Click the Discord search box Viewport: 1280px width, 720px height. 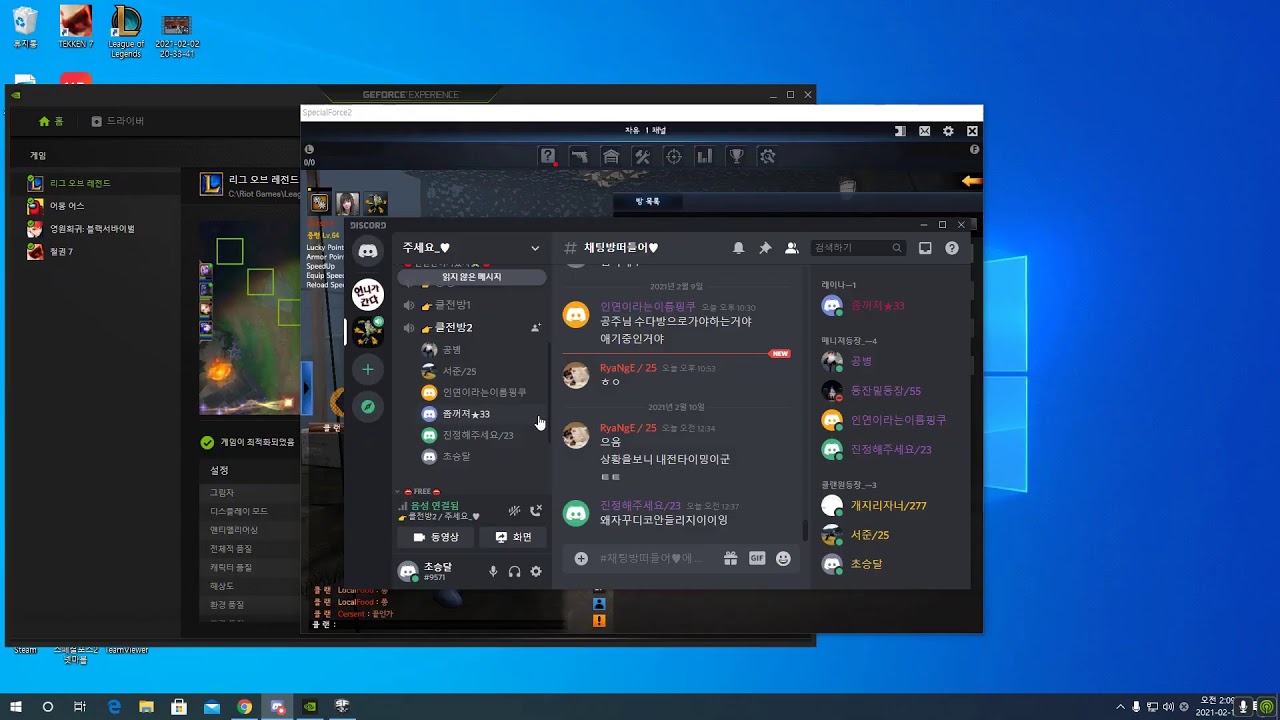[858, 248]
